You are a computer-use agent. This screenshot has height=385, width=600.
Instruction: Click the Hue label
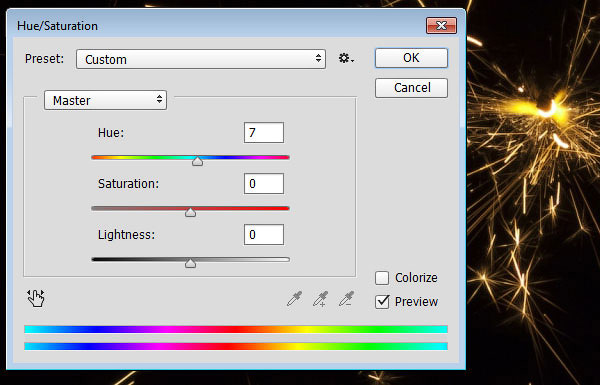(x=111, y=133)
